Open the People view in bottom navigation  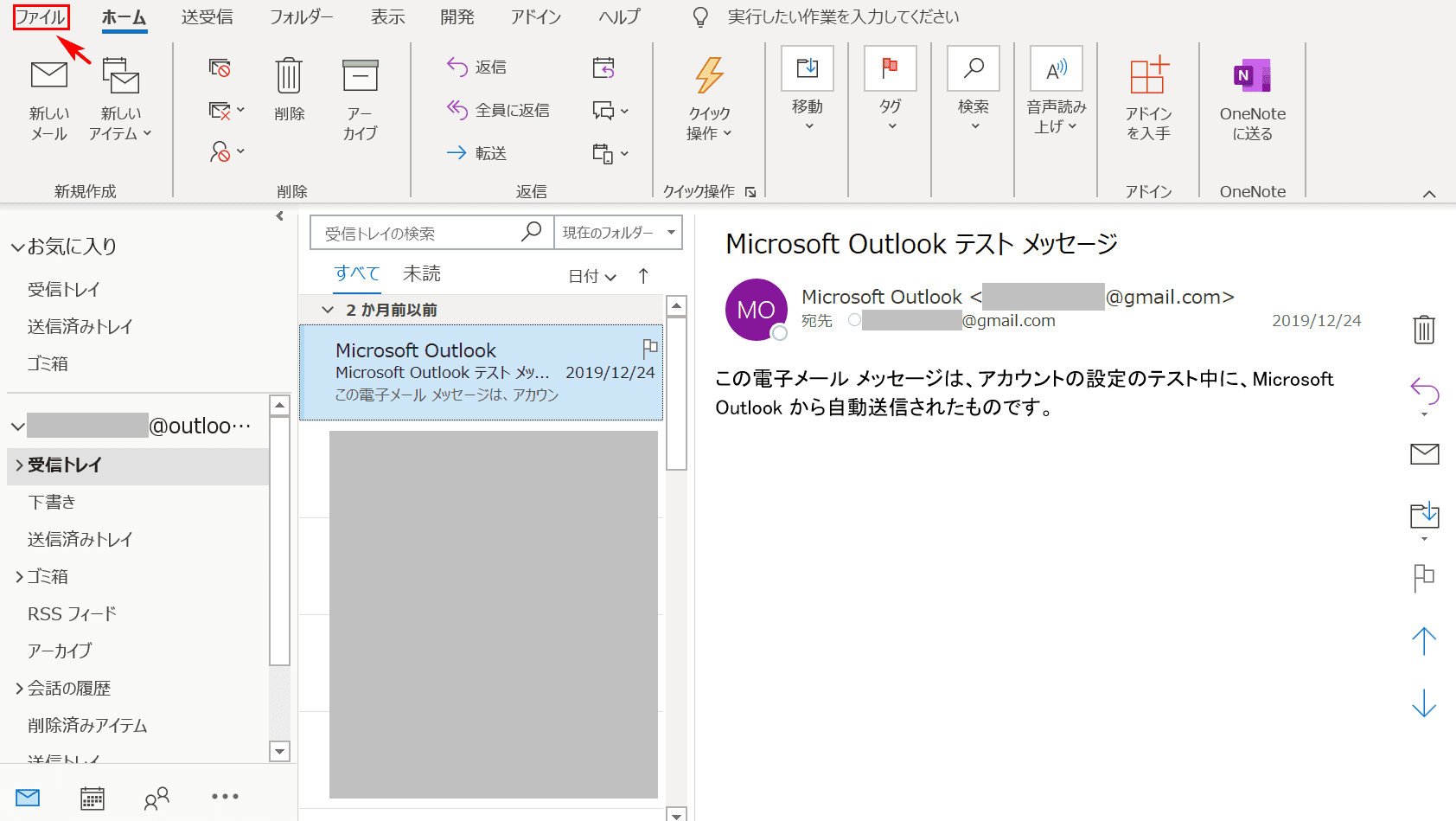coord(156,798)
